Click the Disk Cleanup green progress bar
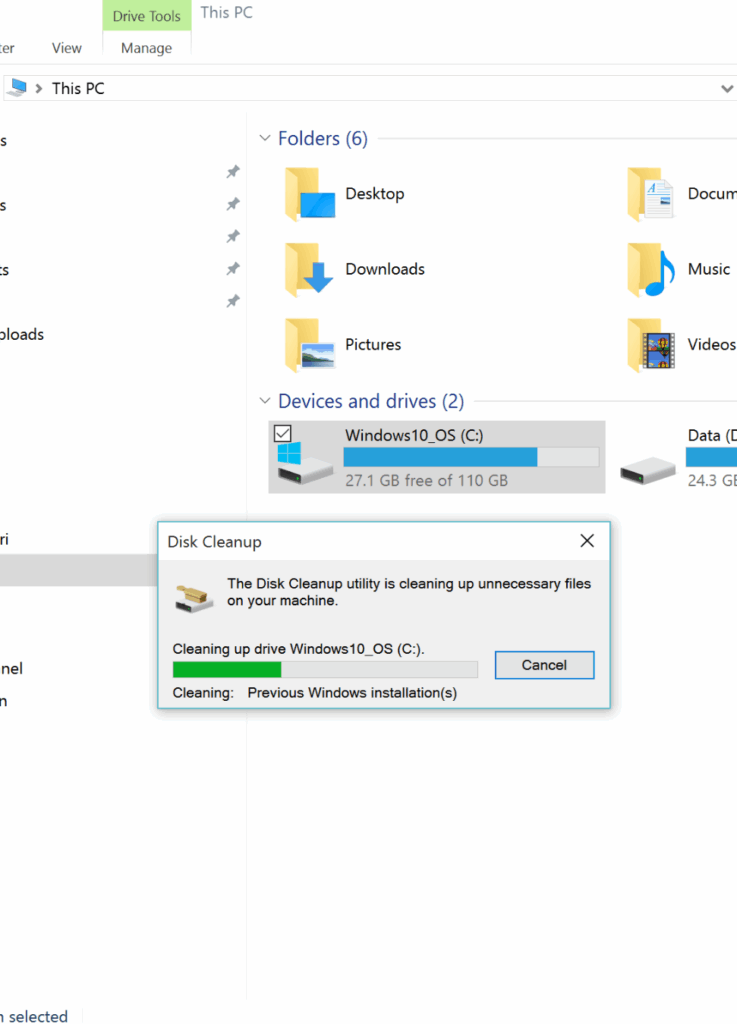The image size is (737, 1024). 325,669
